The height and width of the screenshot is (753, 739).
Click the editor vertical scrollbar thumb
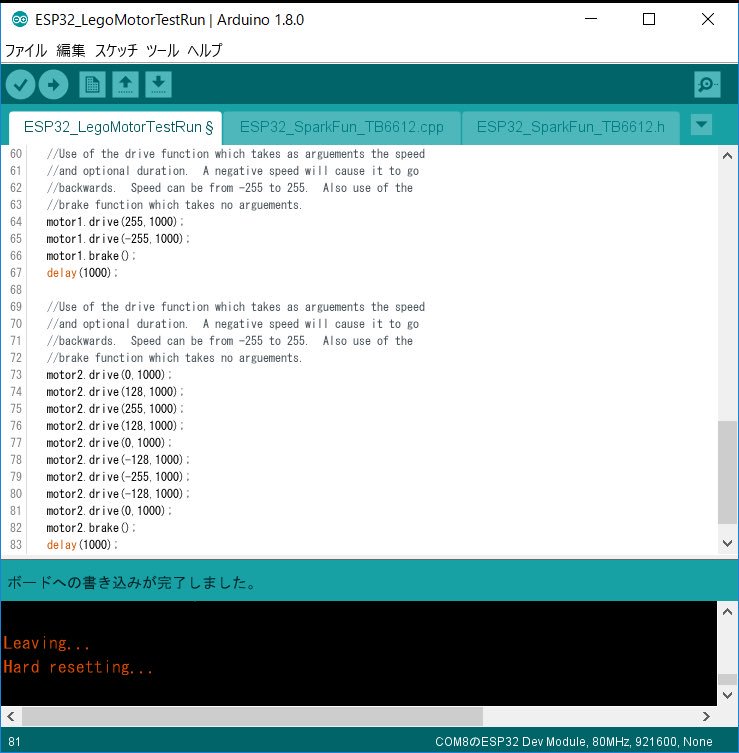coord(727,472)
